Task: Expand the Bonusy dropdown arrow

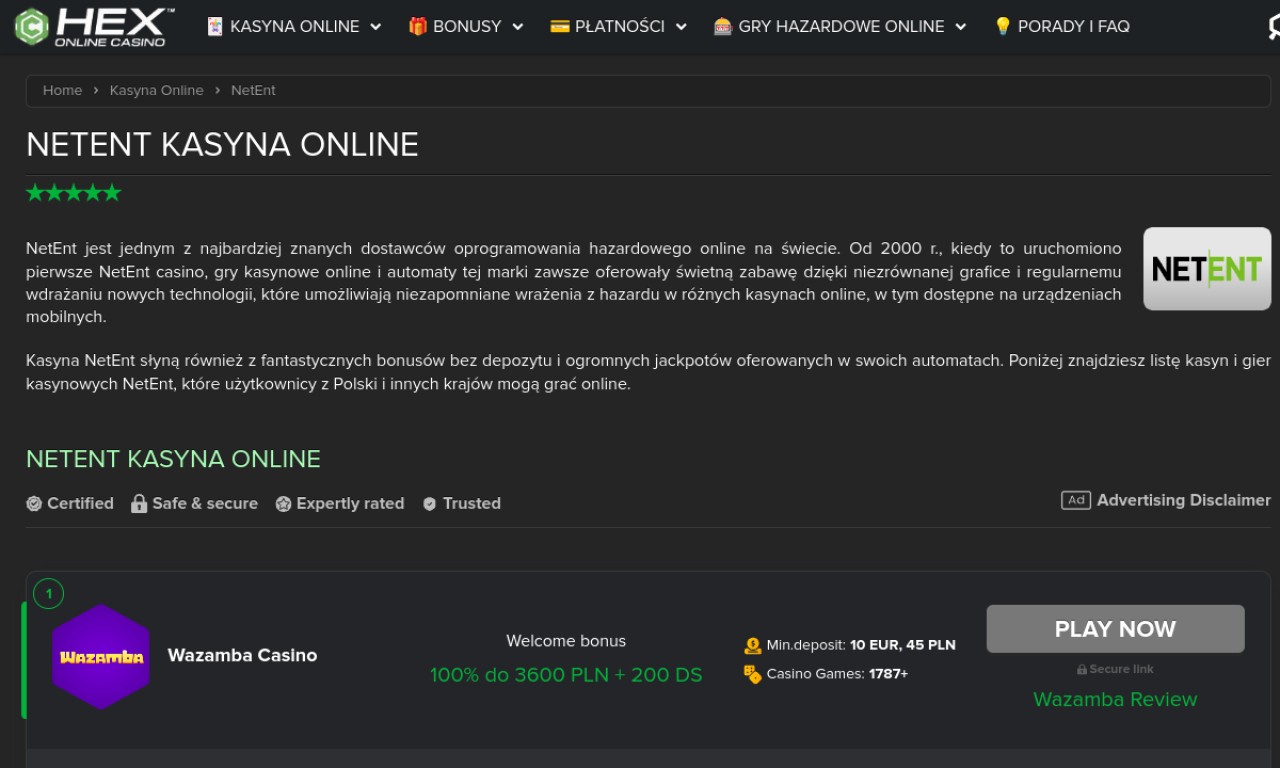Action: click(518, 27)
